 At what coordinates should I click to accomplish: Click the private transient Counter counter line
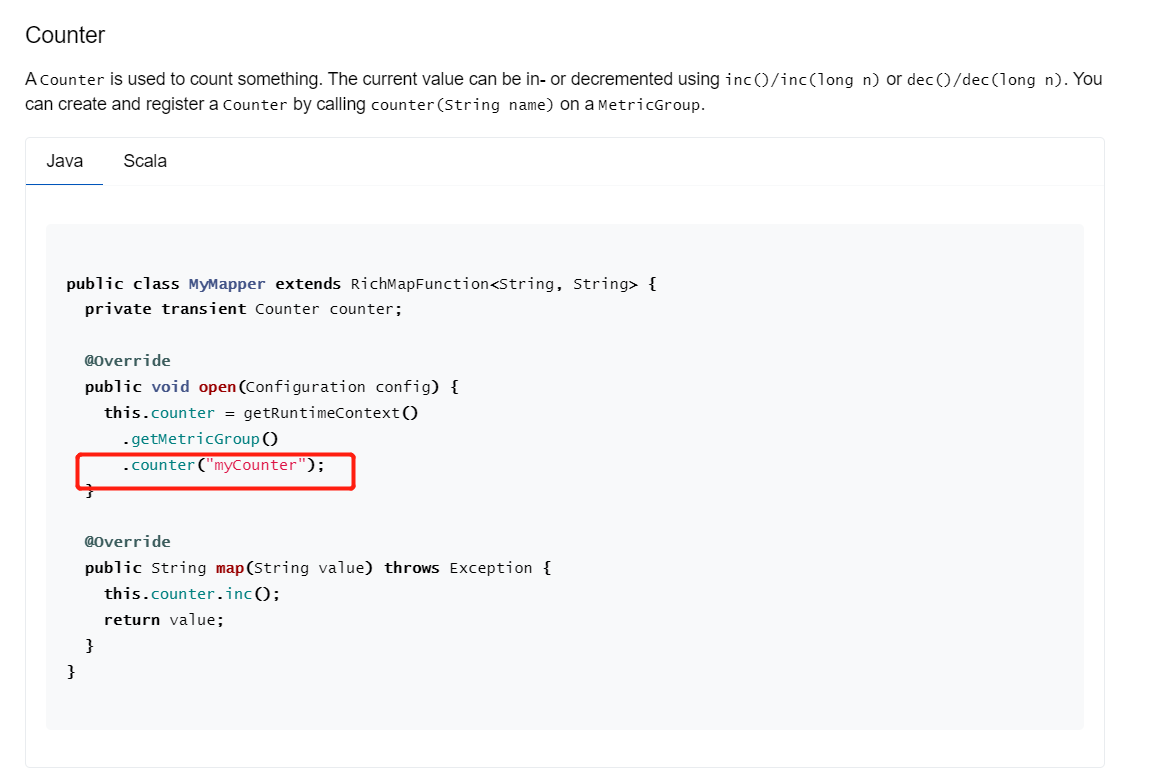[x=243, y=309]
